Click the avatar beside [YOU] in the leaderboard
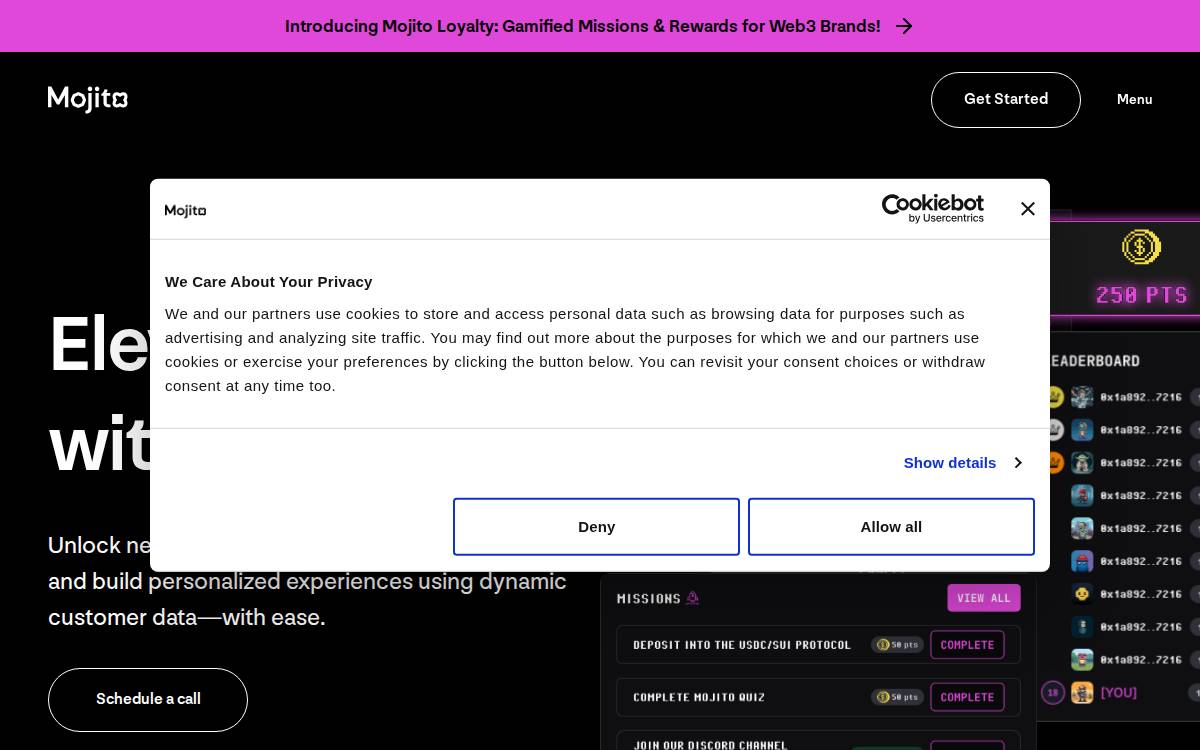The height and width of the screenshot is (750, 1200). click(1082, 693)
